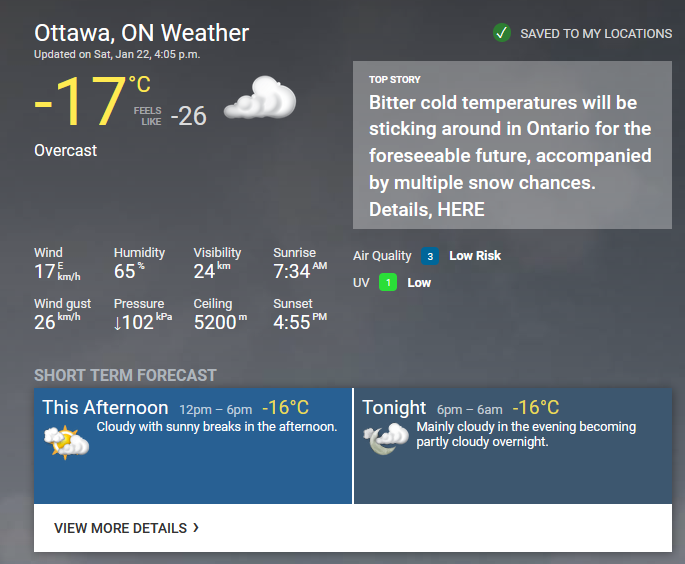The height and width of the screenshot is (564, 685).
Task: Click the Ottawa, ON Weather heading
Action: [142, 33]
